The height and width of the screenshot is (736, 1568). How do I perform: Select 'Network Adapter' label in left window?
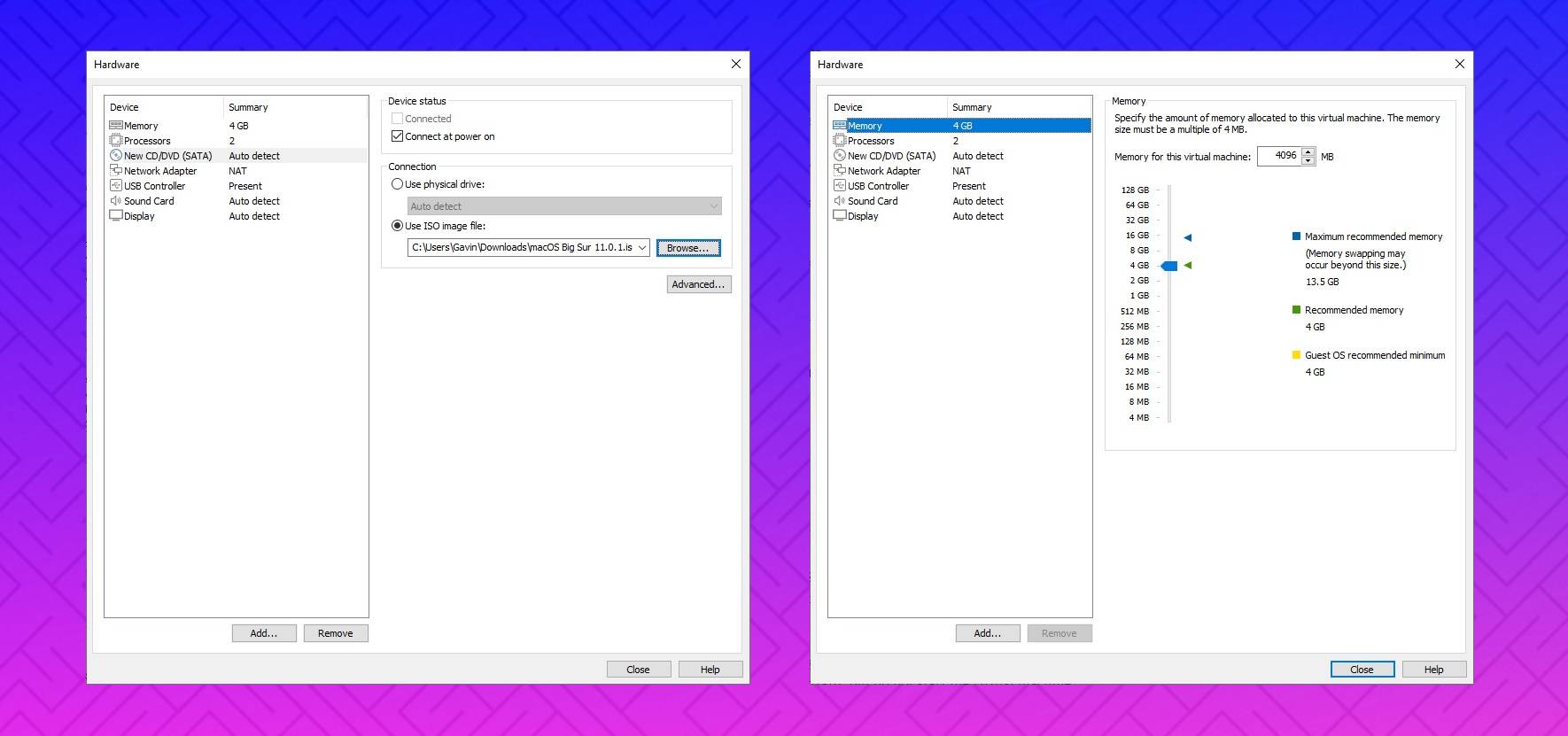pyautogui.click(x=160, y=171)
